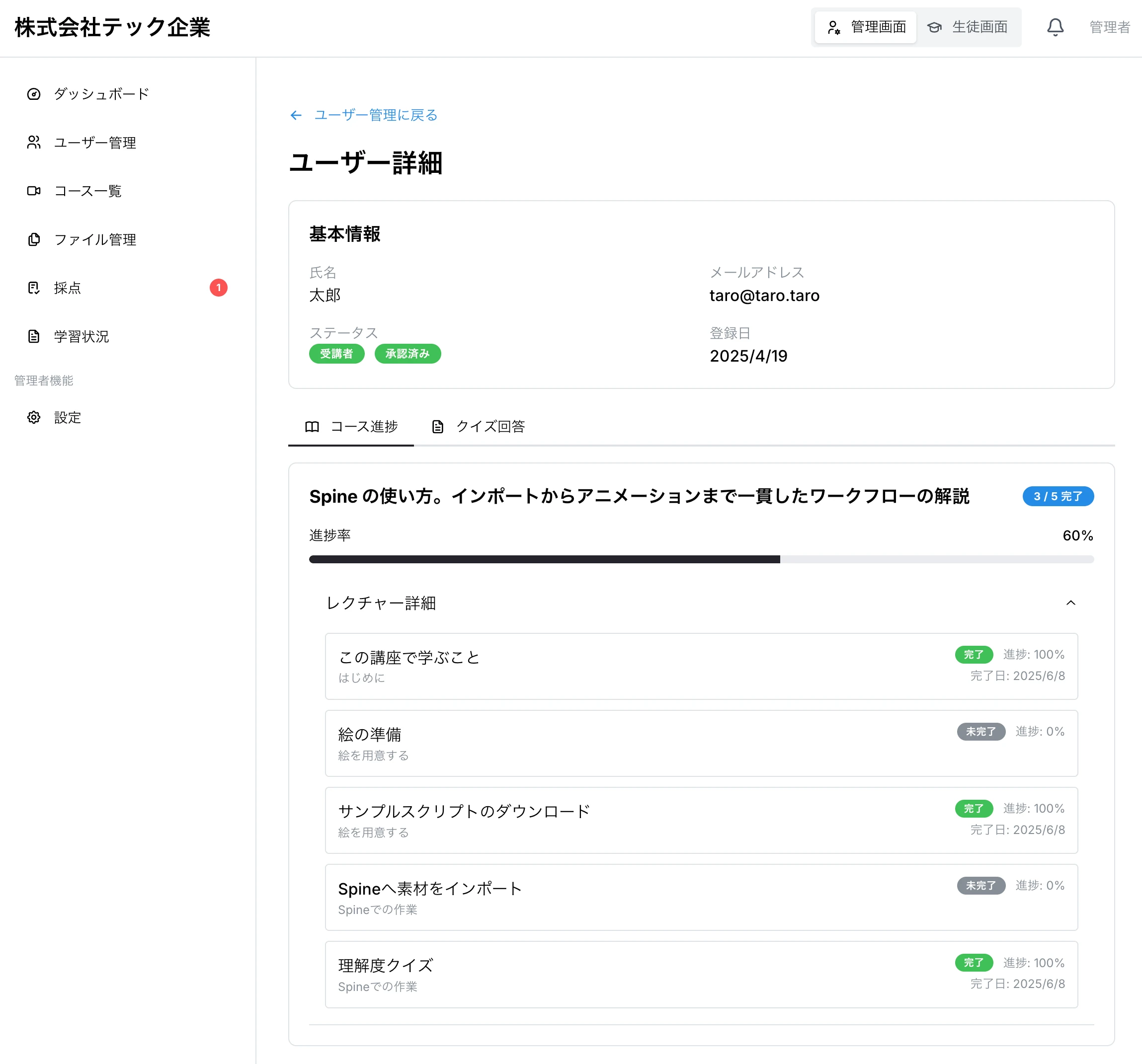The image size is (1142, 1064).
Task: Click the 60% progress value
Action: 1078,536
